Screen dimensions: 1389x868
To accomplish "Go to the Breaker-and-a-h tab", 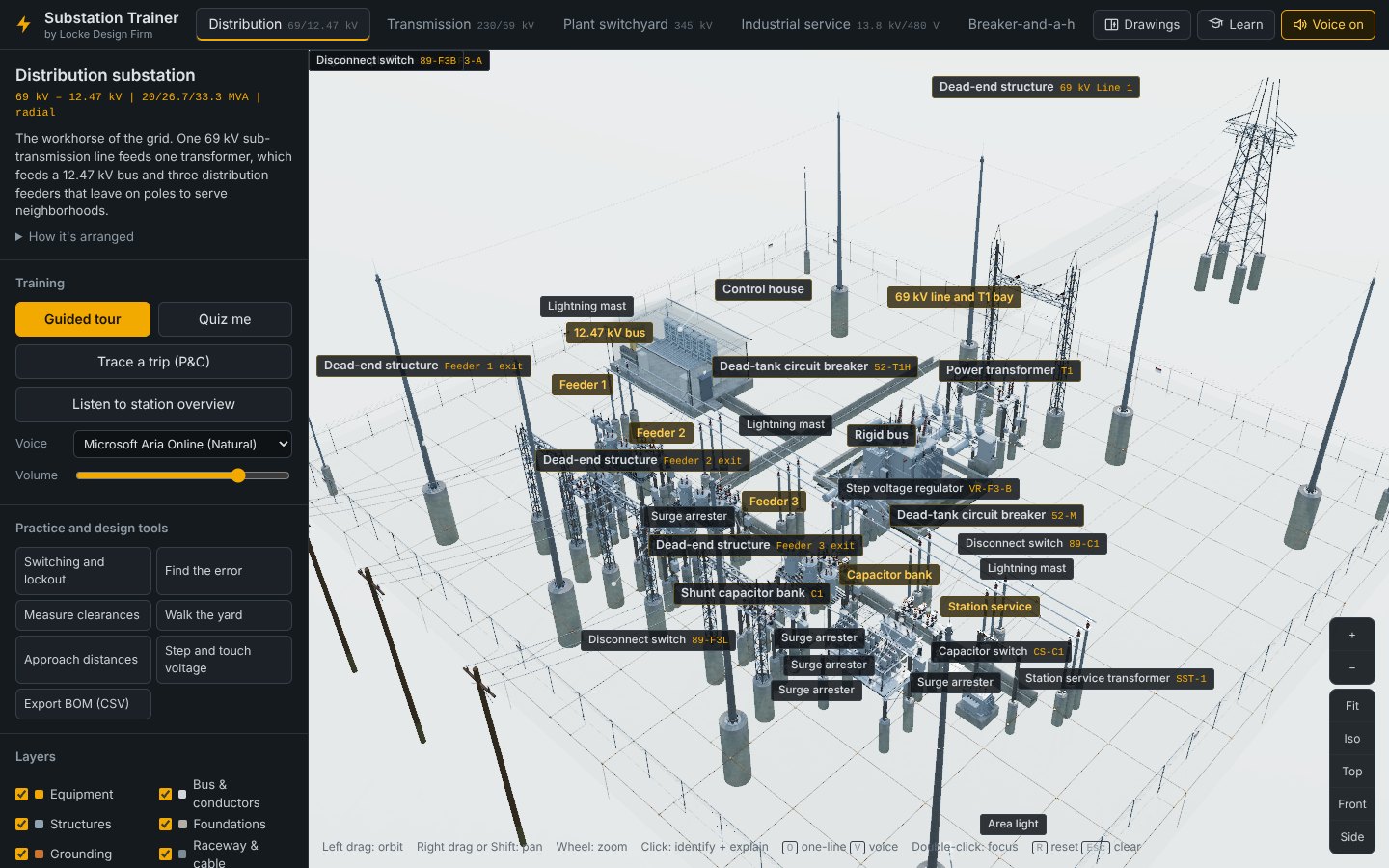I will (1021, 25).
